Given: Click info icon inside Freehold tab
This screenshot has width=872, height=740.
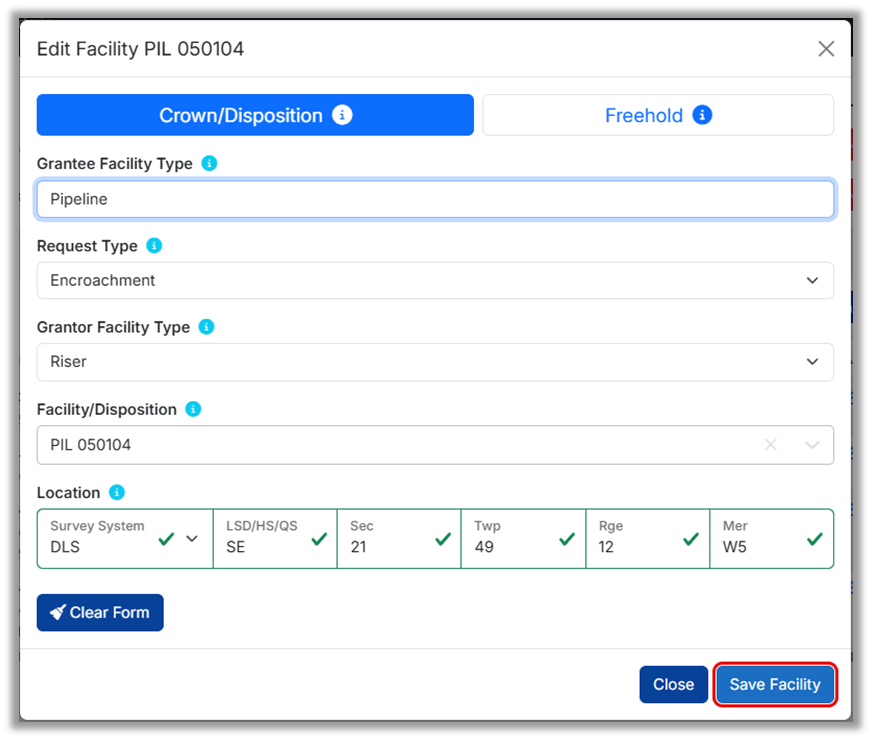Looking at the screenshot, I should (x=702, y=115).
